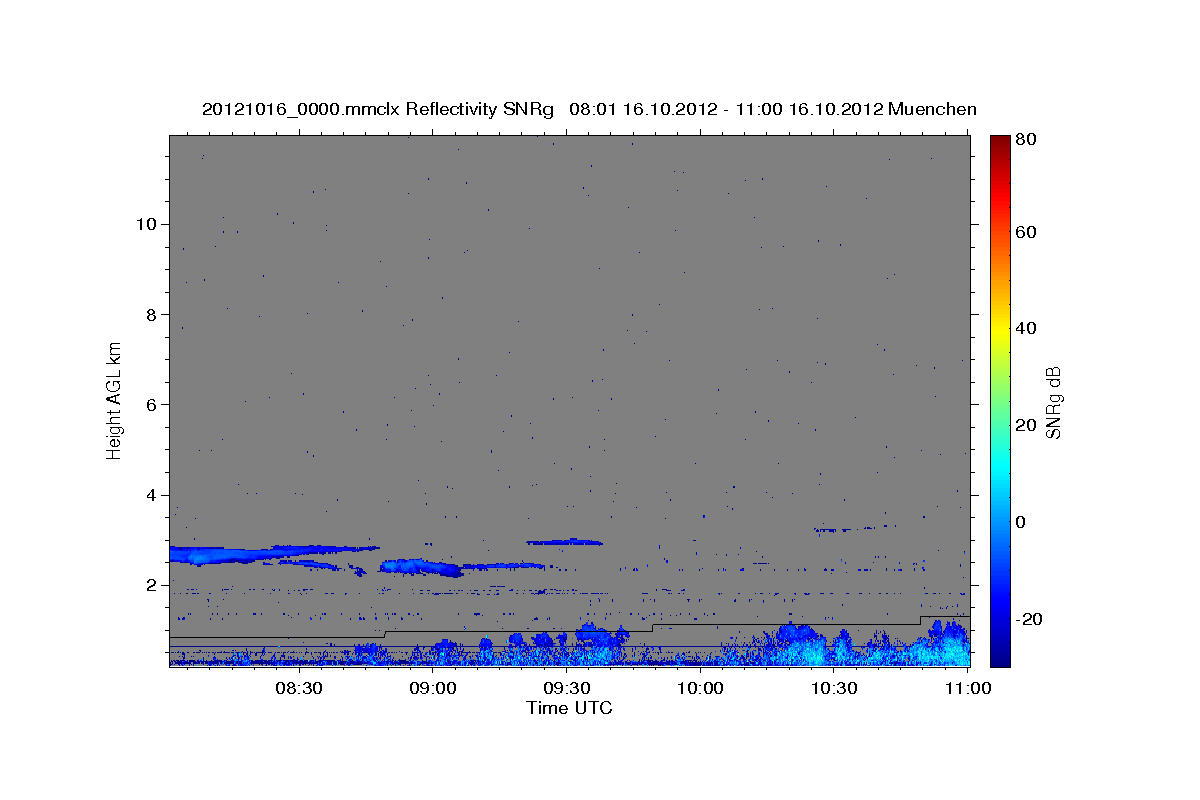Viewport: 1200px width, 800px height.
Task: Click the 'SNRg dB' colorbar label
Action: click(x=1053, y=402)
